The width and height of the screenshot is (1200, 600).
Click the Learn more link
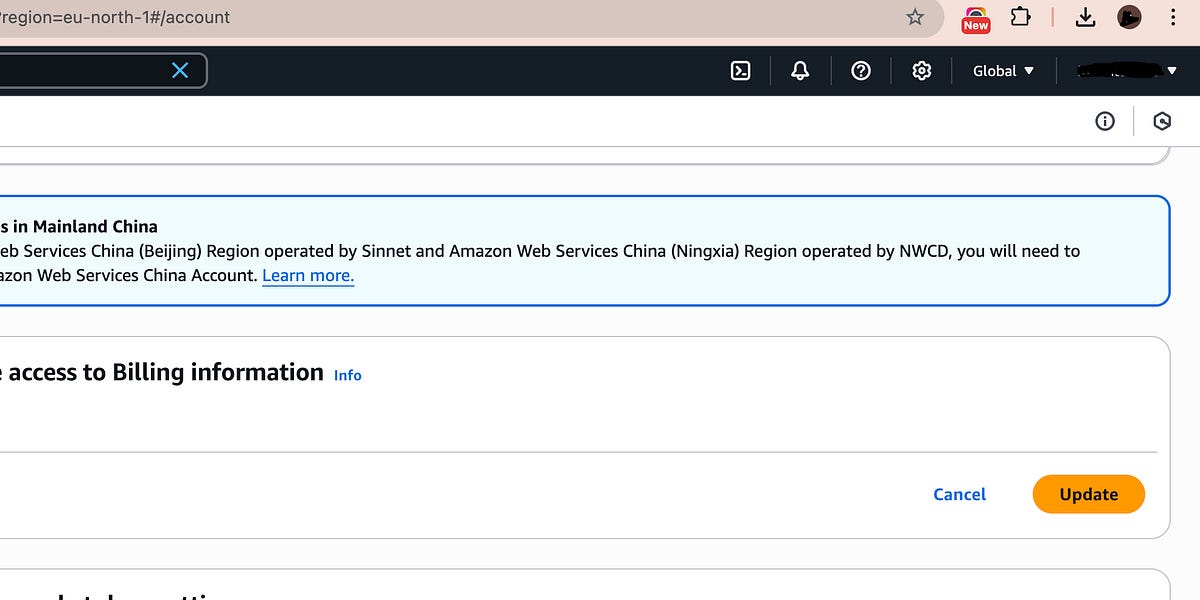pyautogui.click(x=307, y=275)
